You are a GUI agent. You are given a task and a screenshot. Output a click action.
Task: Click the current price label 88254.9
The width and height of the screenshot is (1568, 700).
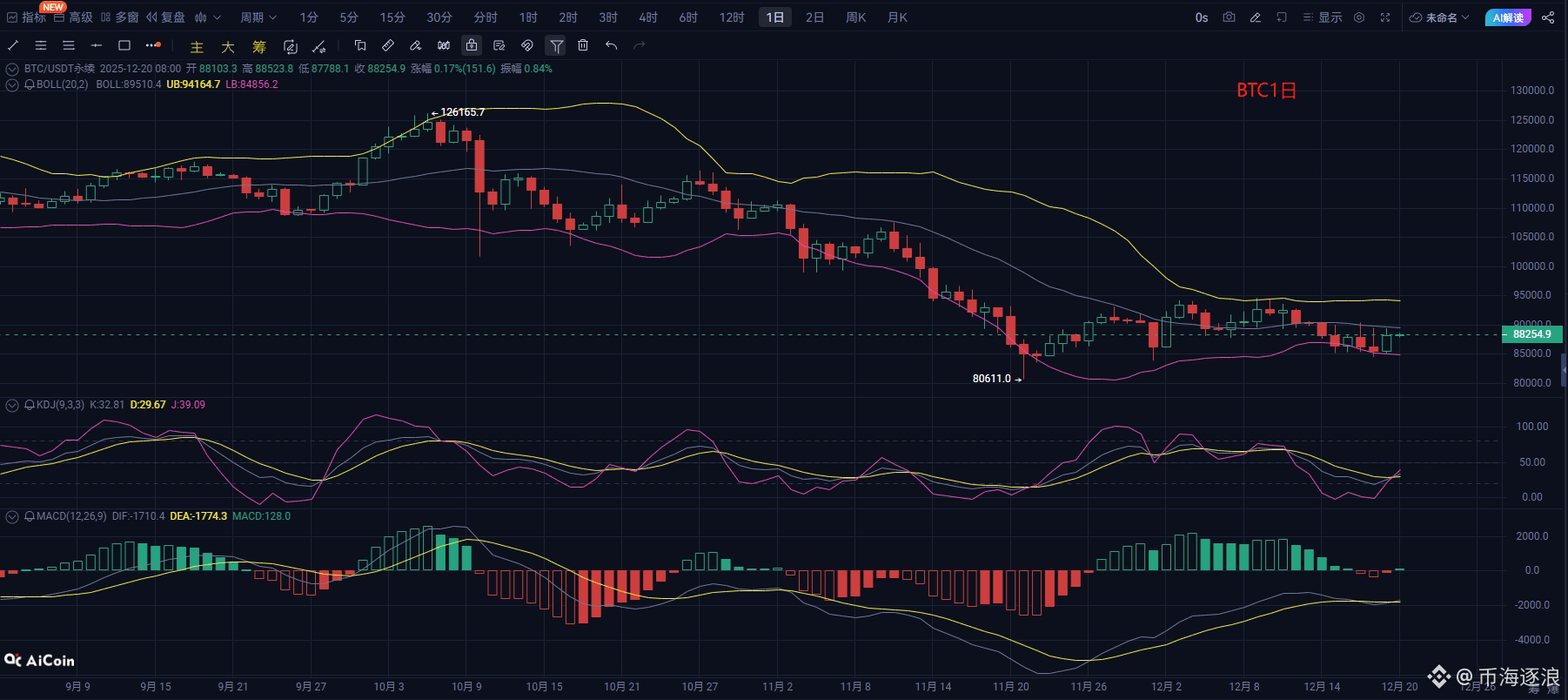(1532, 334)
